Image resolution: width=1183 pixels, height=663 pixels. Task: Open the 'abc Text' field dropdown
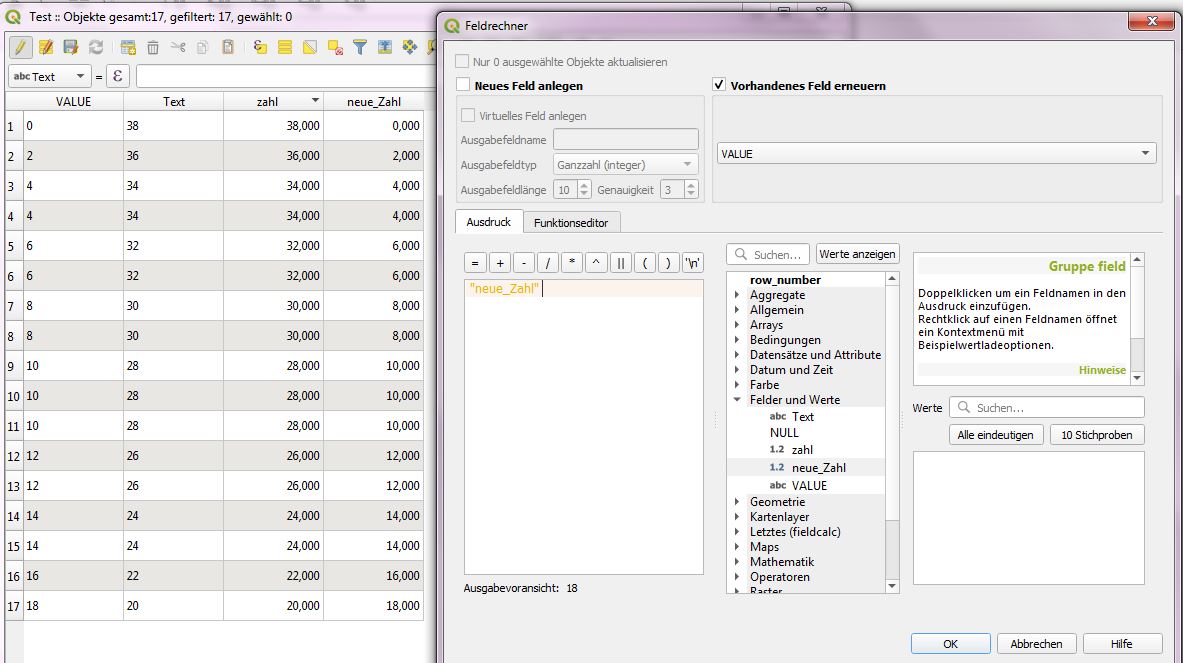pos(48,76)
